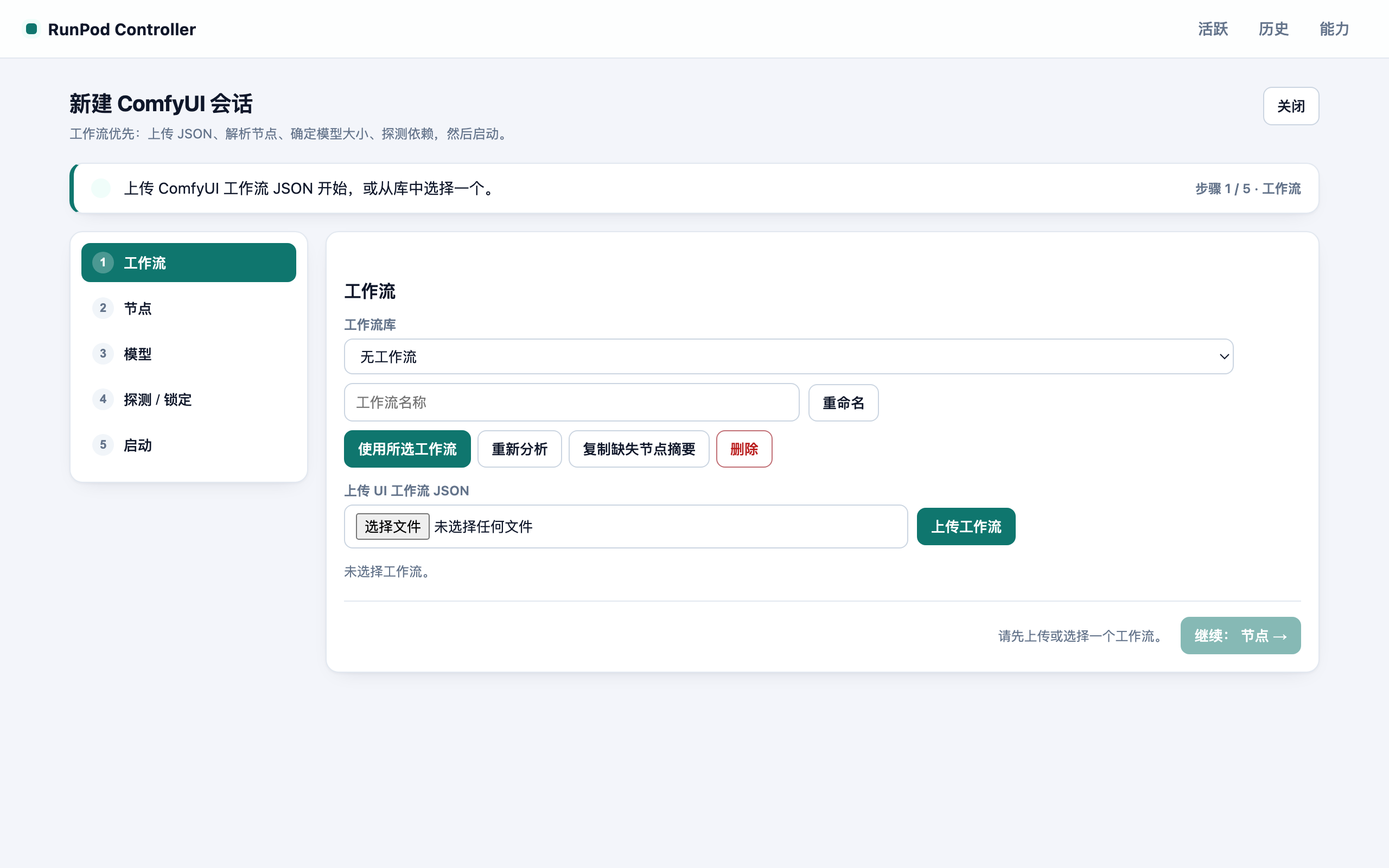Go to the 能力 nav item
1389x868 pixels.
1334,29
